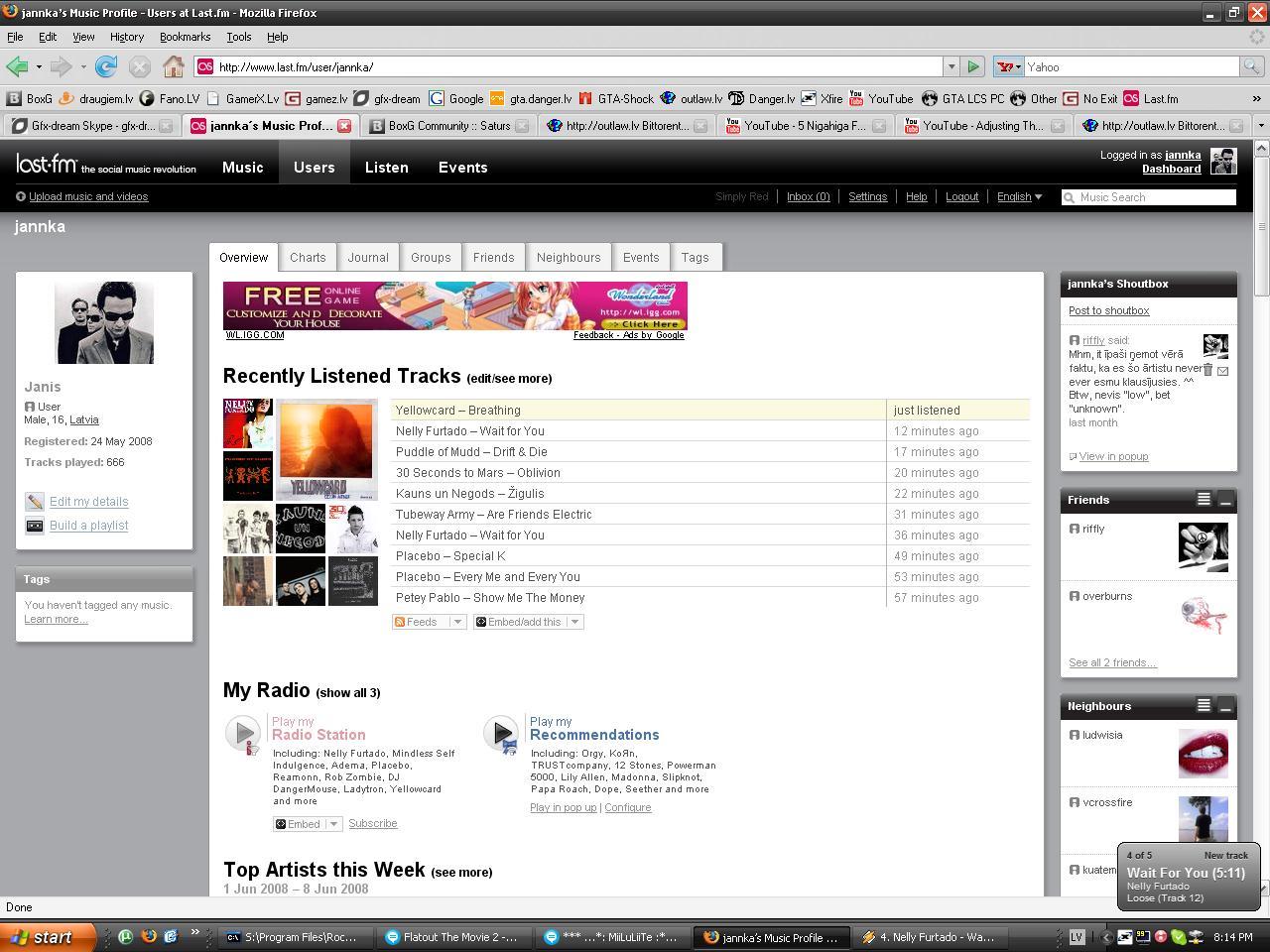
Task: Close the jannka's Music Profile tab
Action: [x=344, y=126]
